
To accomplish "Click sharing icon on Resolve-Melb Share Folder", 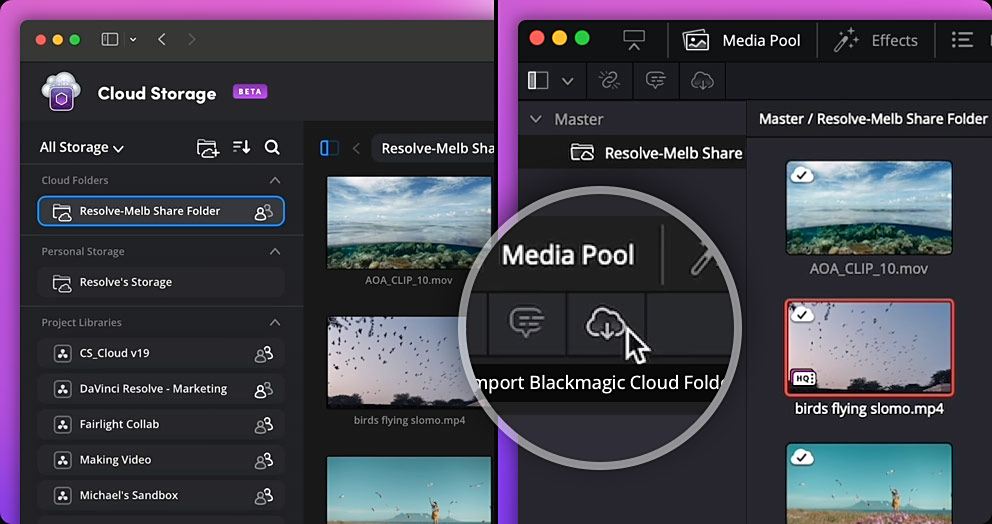I will coord(263,212).
